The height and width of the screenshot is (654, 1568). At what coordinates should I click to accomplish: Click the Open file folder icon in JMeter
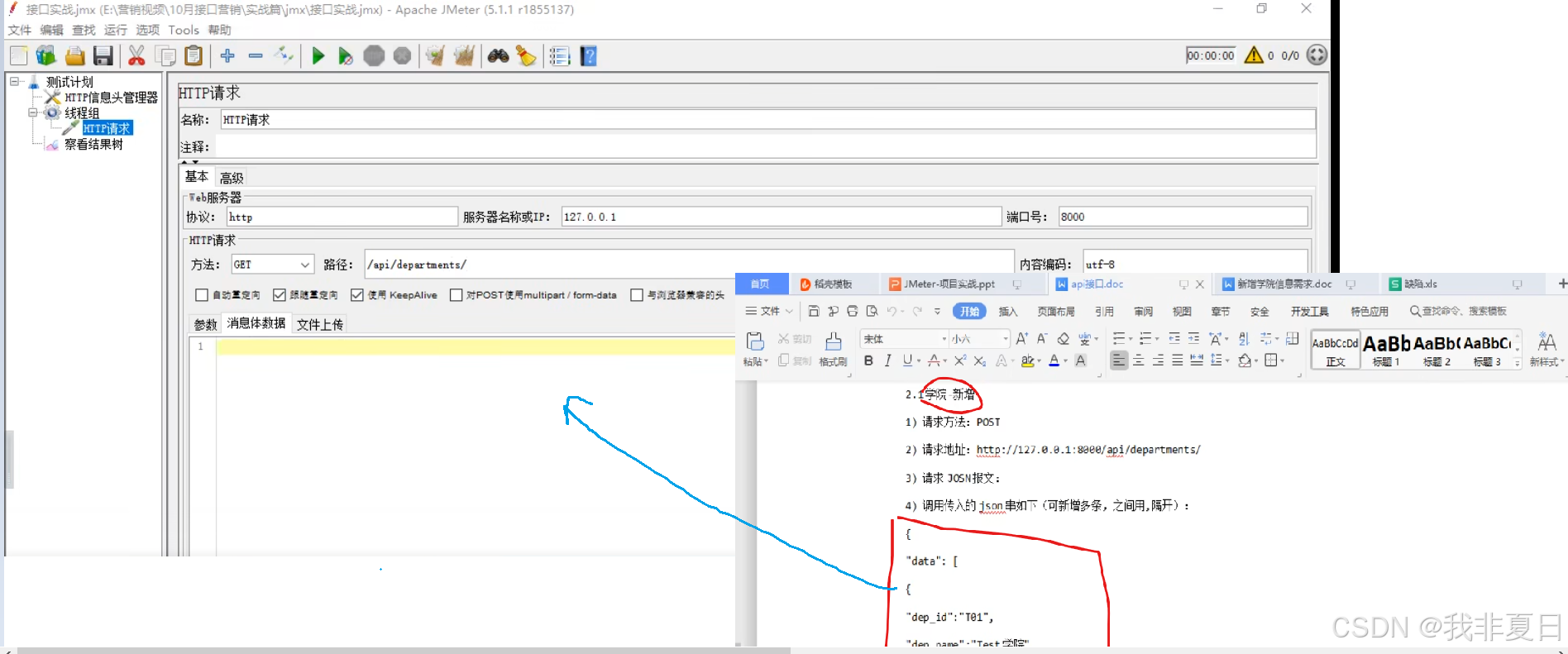(75, 55)
